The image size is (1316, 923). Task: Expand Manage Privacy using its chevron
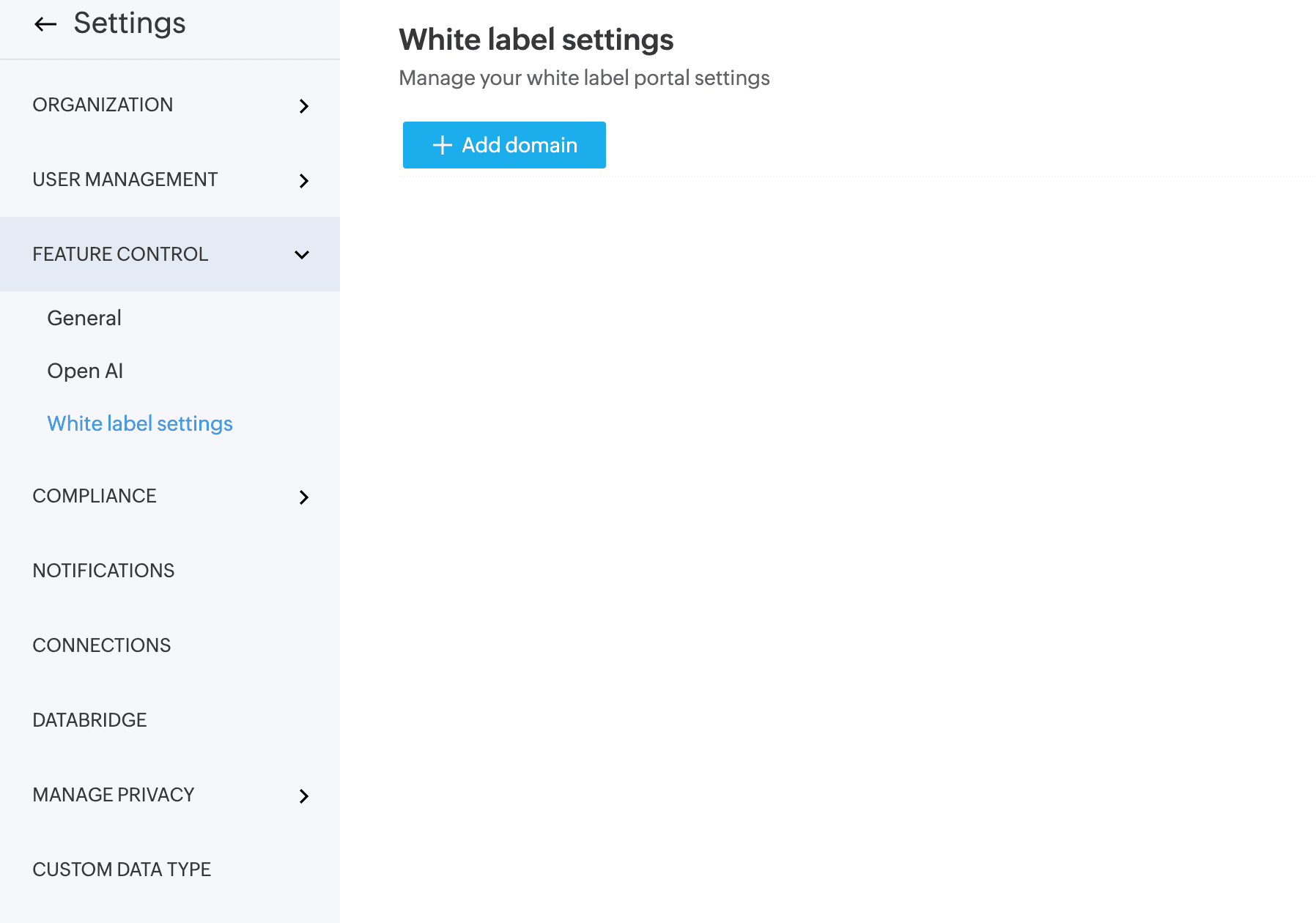(303, 796)
